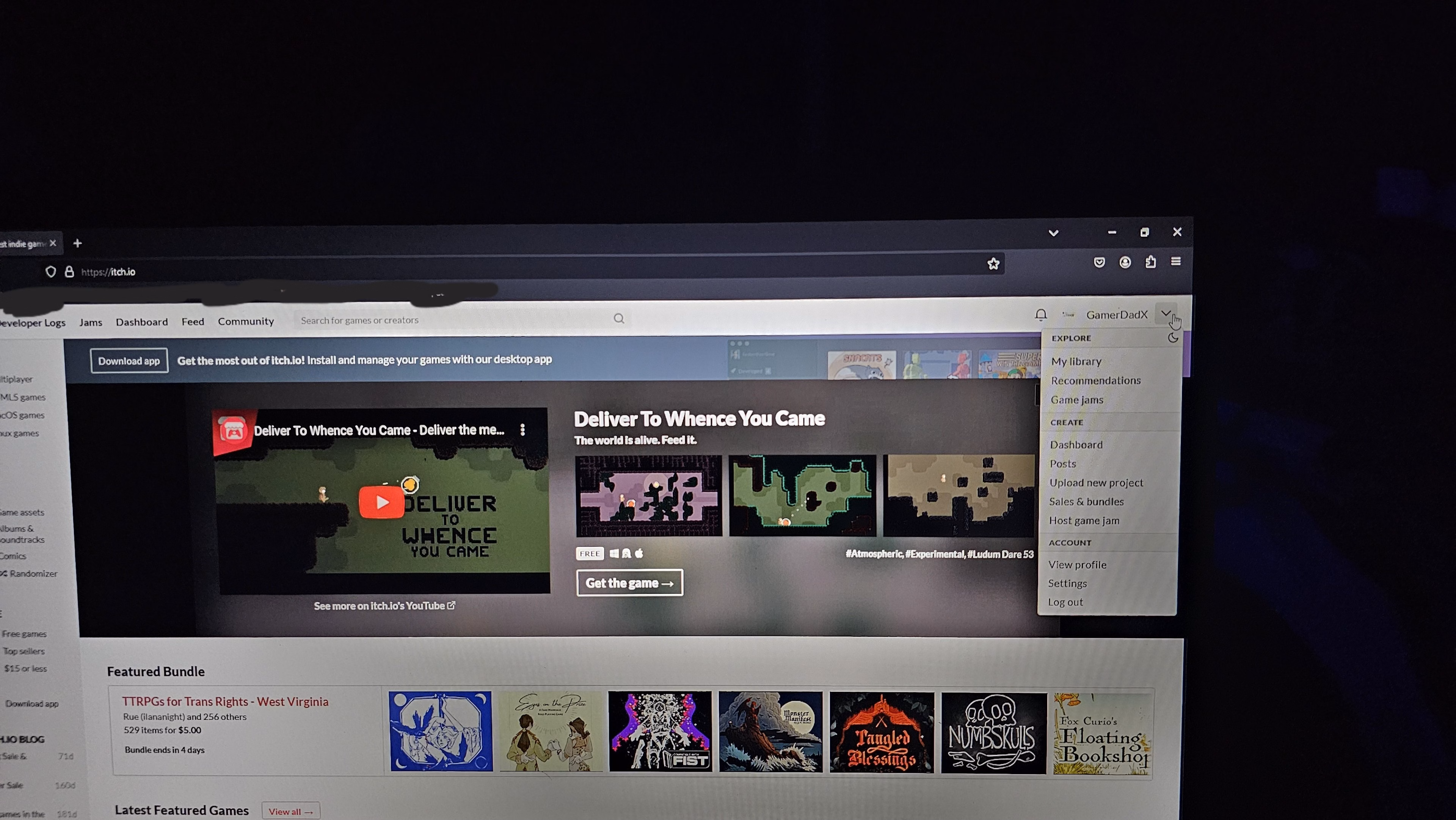Viewport: 1456px width, 820px height.
Task: Click the #Experimental tag
Action: coord(935,554)
